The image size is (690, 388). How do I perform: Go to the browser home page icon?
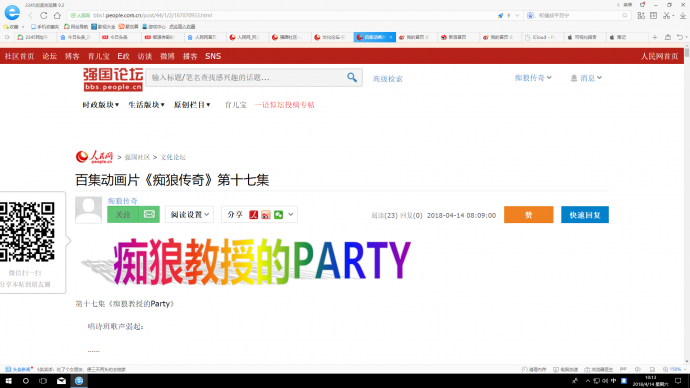57,15
